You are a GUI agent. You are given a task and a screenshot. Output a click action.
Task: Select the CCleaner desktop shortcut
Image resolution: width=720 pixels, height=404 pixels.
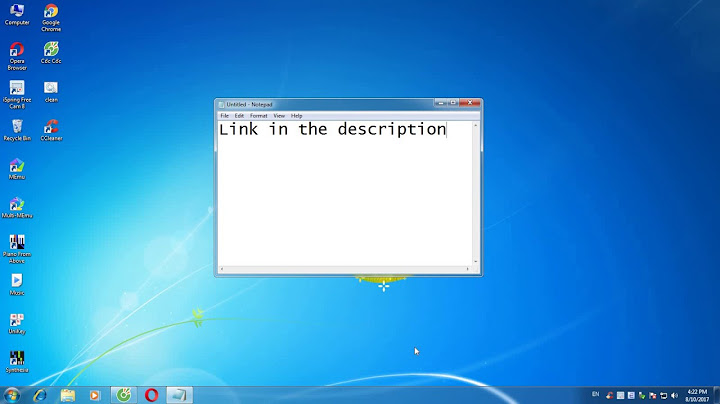51,130
